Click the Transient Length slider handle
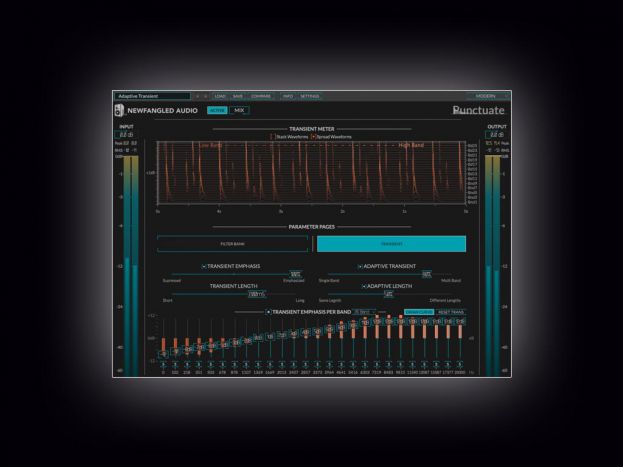 click(x=257, y=294)
